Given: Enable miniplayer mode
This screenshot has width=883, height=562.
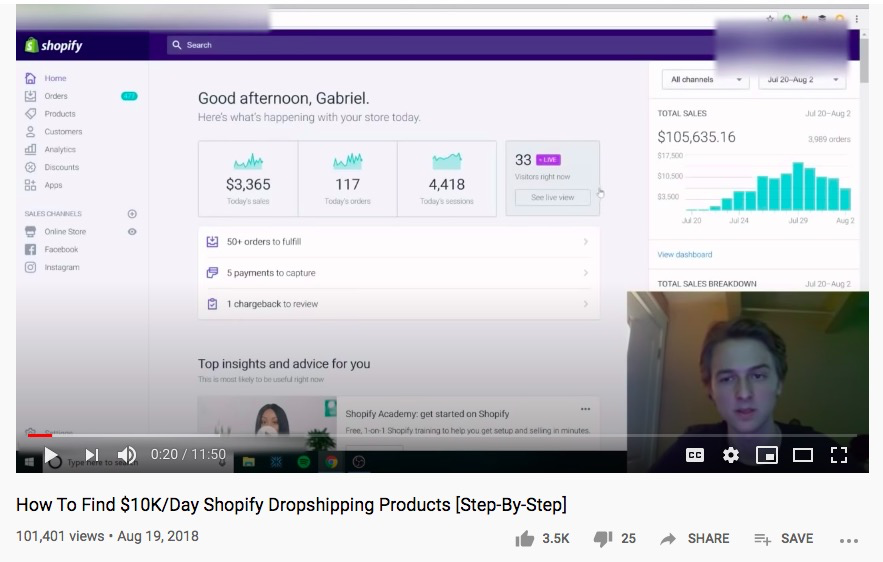Looking at the screenshot, I should [x=766, y=455].
